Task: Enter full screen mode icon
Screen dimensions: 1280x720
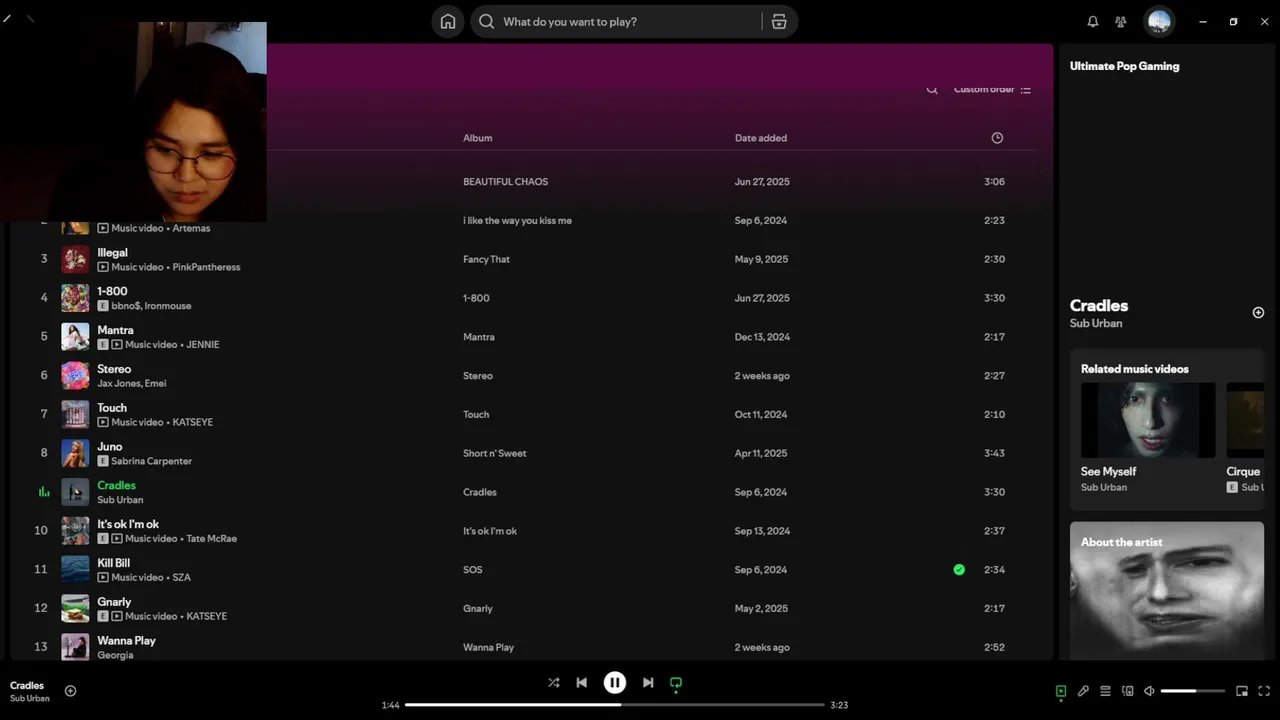Action: pyautogui.click(x=1264, y=691)
